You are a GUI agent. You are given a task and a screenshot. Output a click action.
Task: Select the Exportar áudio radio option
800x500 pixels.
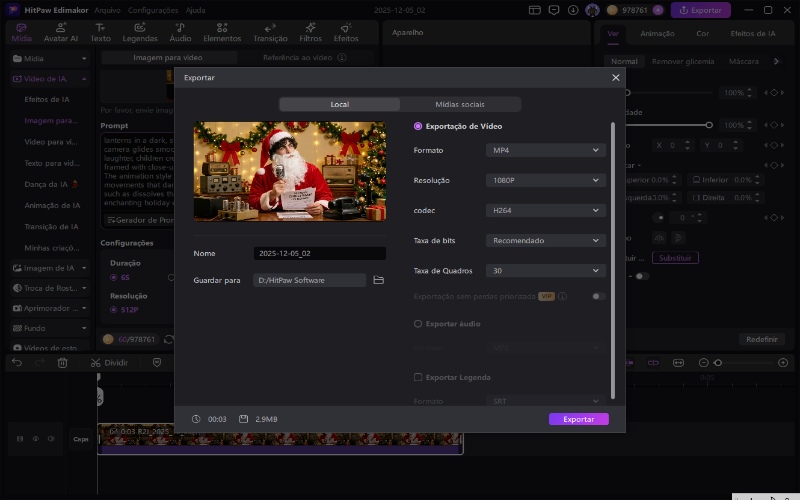[x=418, y=324]
